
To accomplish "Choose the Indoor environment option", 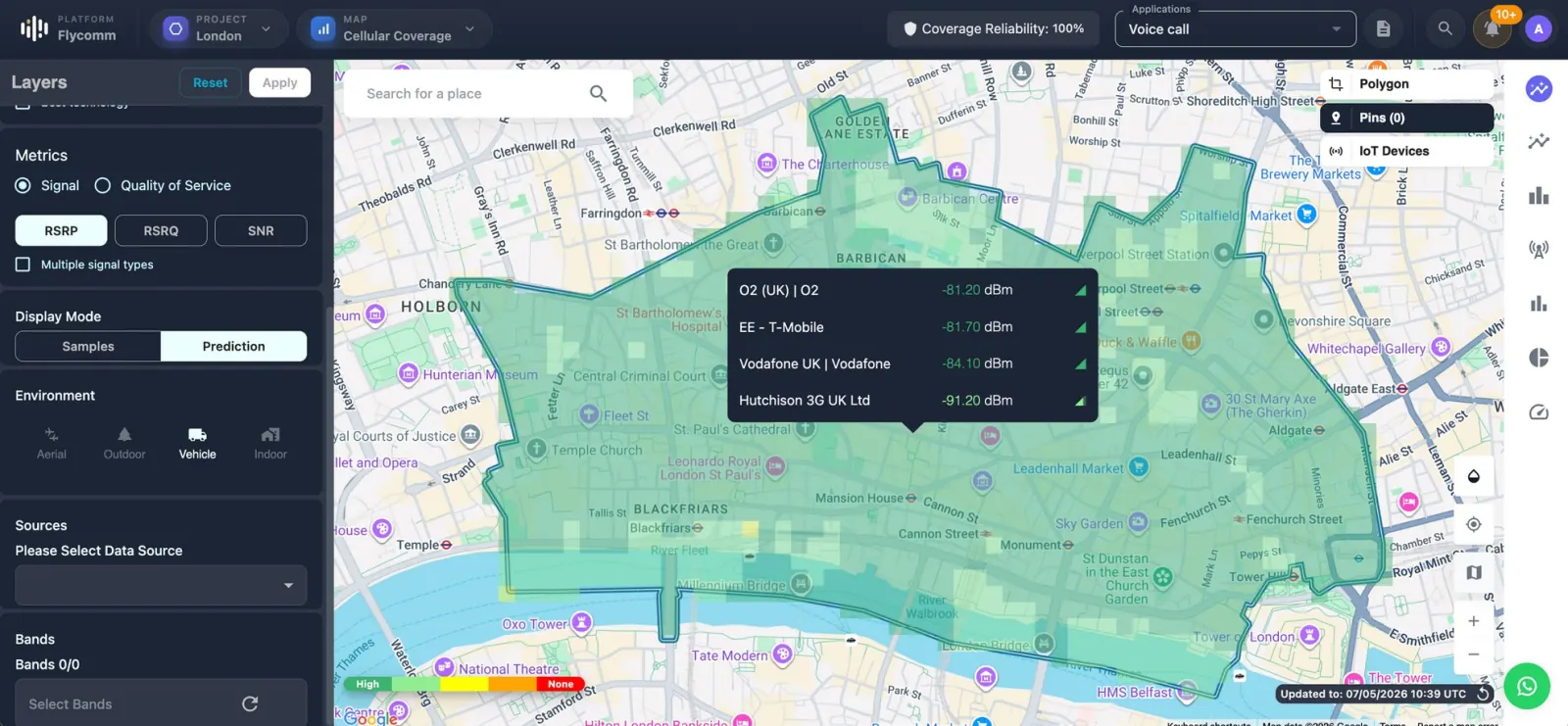I will click(x=270, y=443).
